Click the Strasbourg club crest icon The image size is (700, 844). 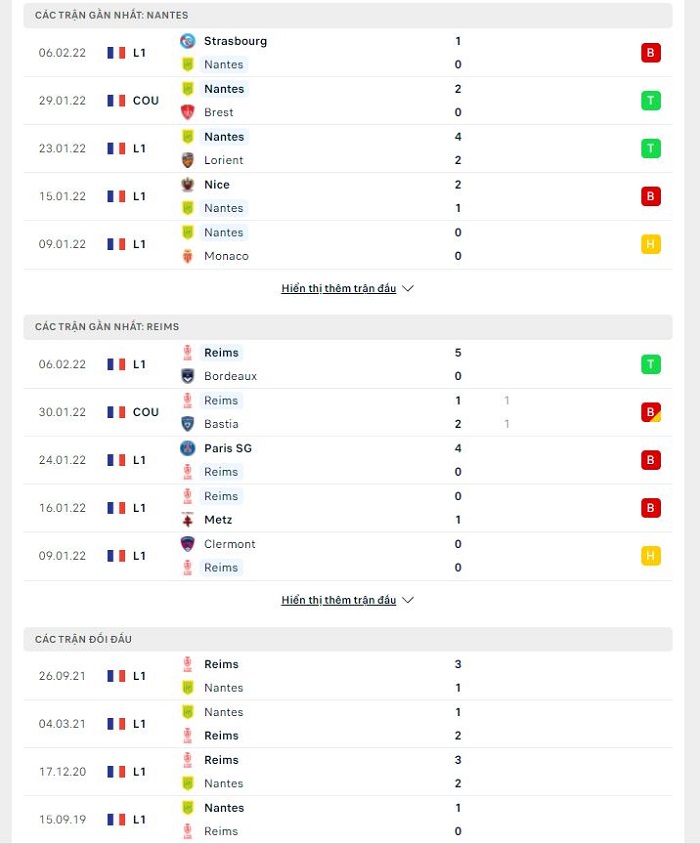187,41
